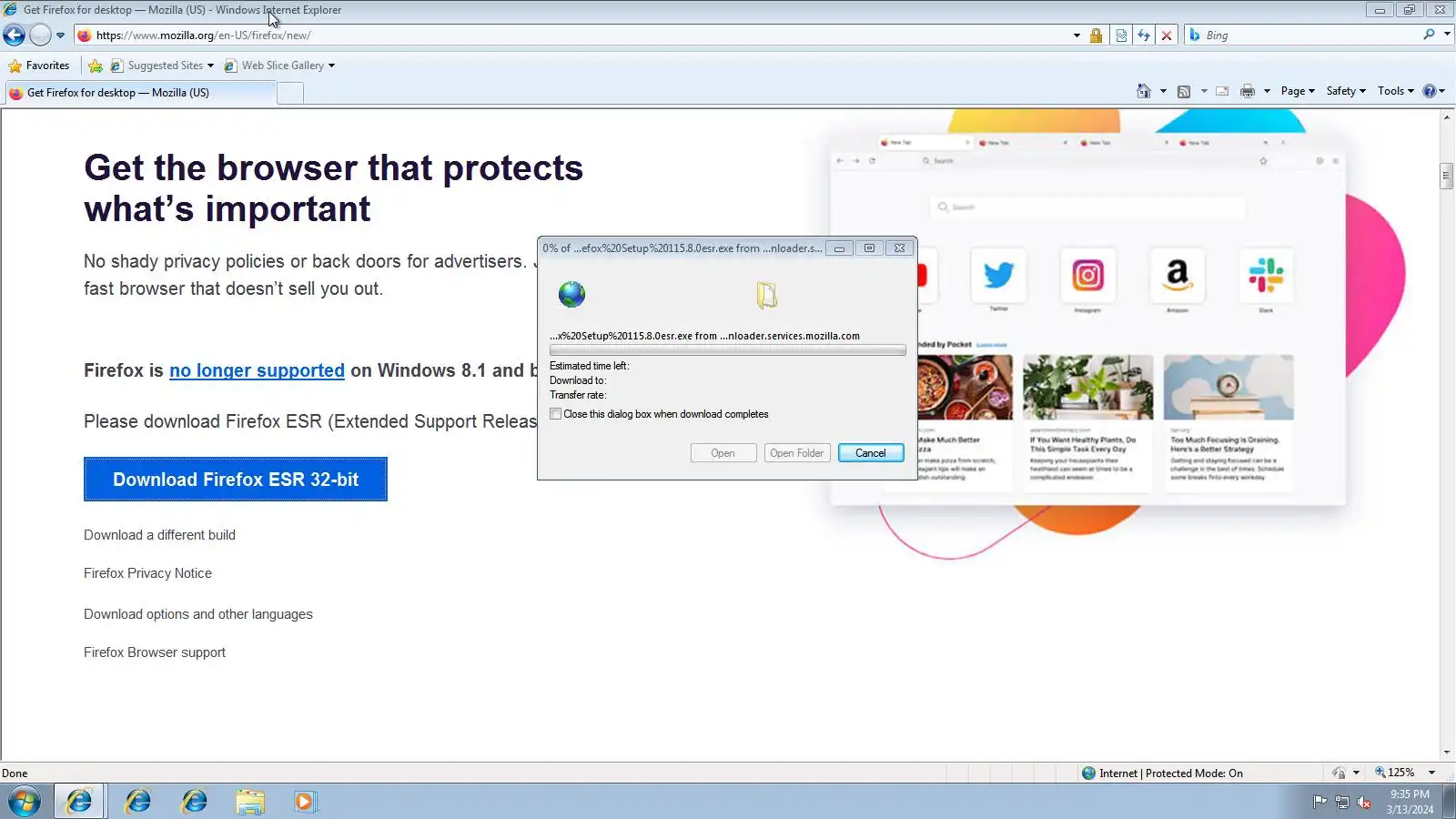Click the network tray icon
Screen dimensions: 1456x819
(x=1342, y=802)
